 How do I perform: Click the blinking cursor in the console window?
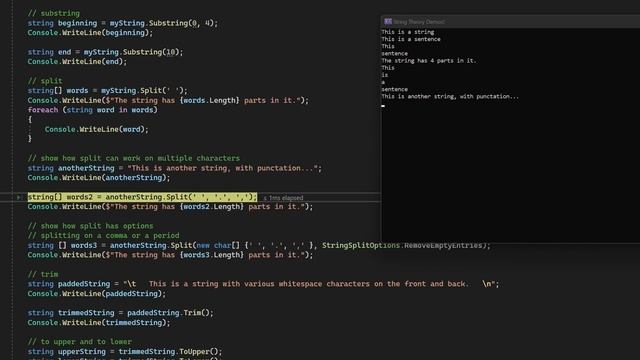point(383,106)
